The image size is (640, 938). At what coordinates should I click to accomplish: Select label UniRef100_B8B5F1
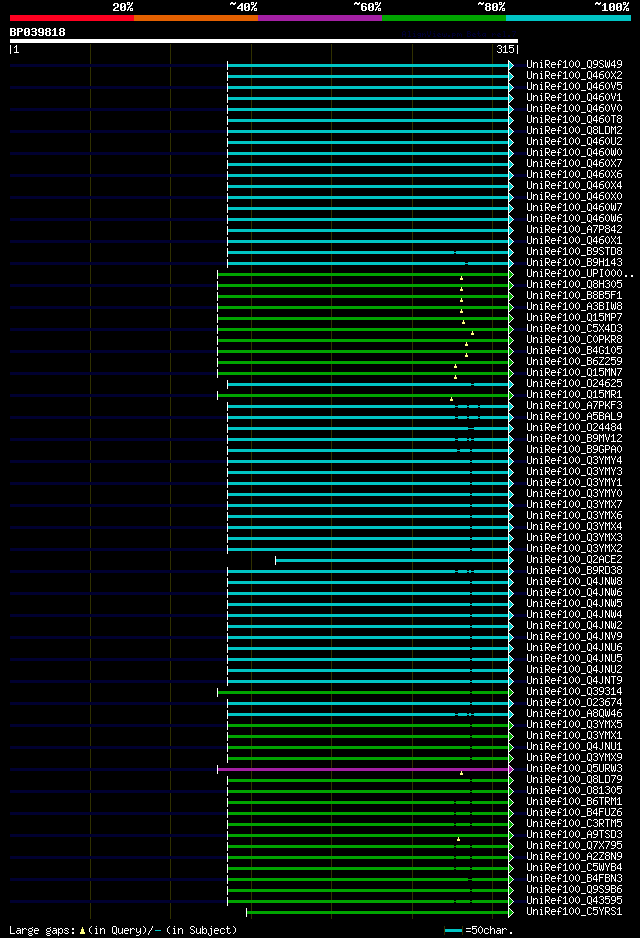click(574, 296)
